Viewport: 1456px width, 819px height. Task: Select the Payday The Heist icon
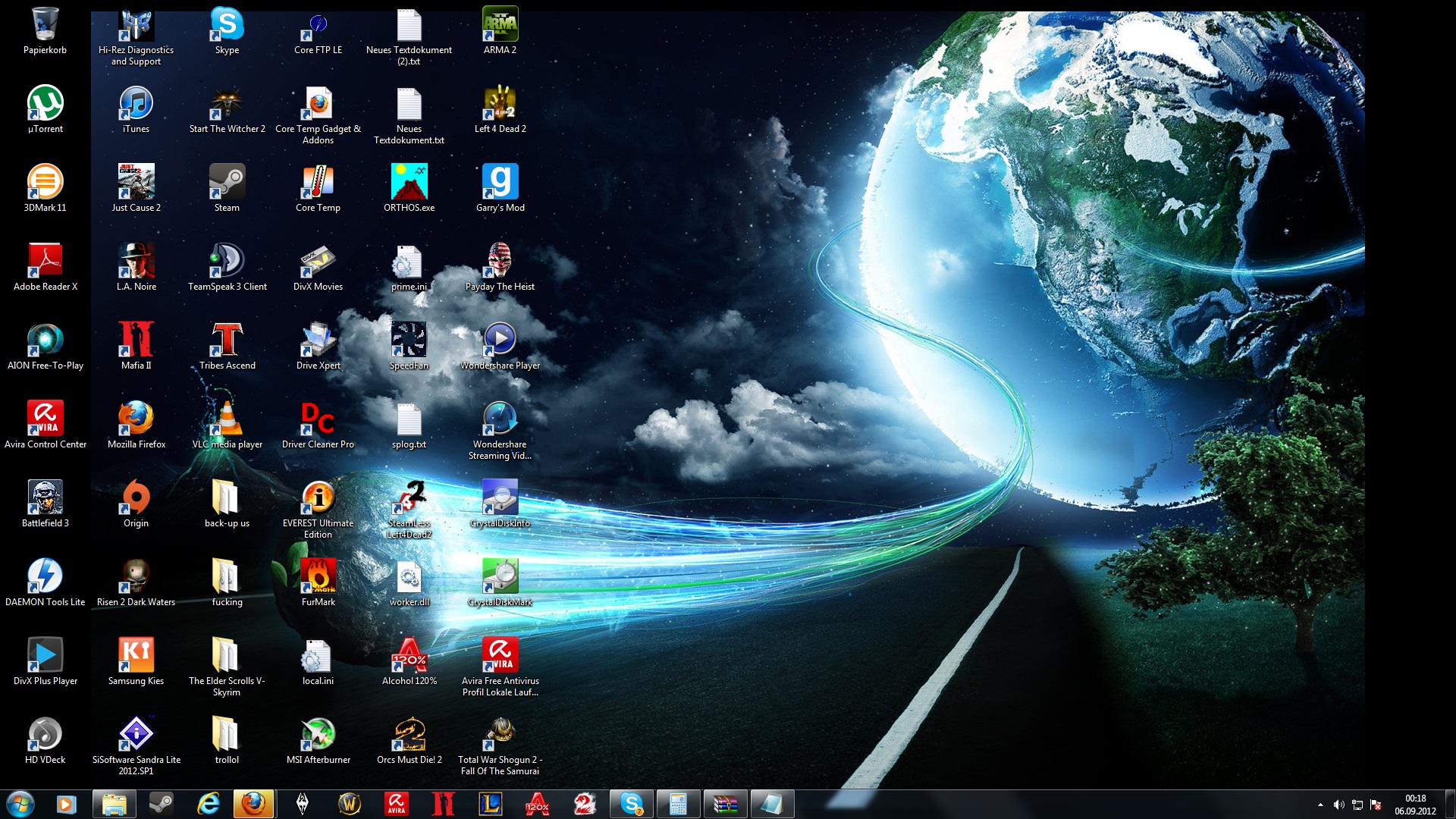(x=500, y=267)
